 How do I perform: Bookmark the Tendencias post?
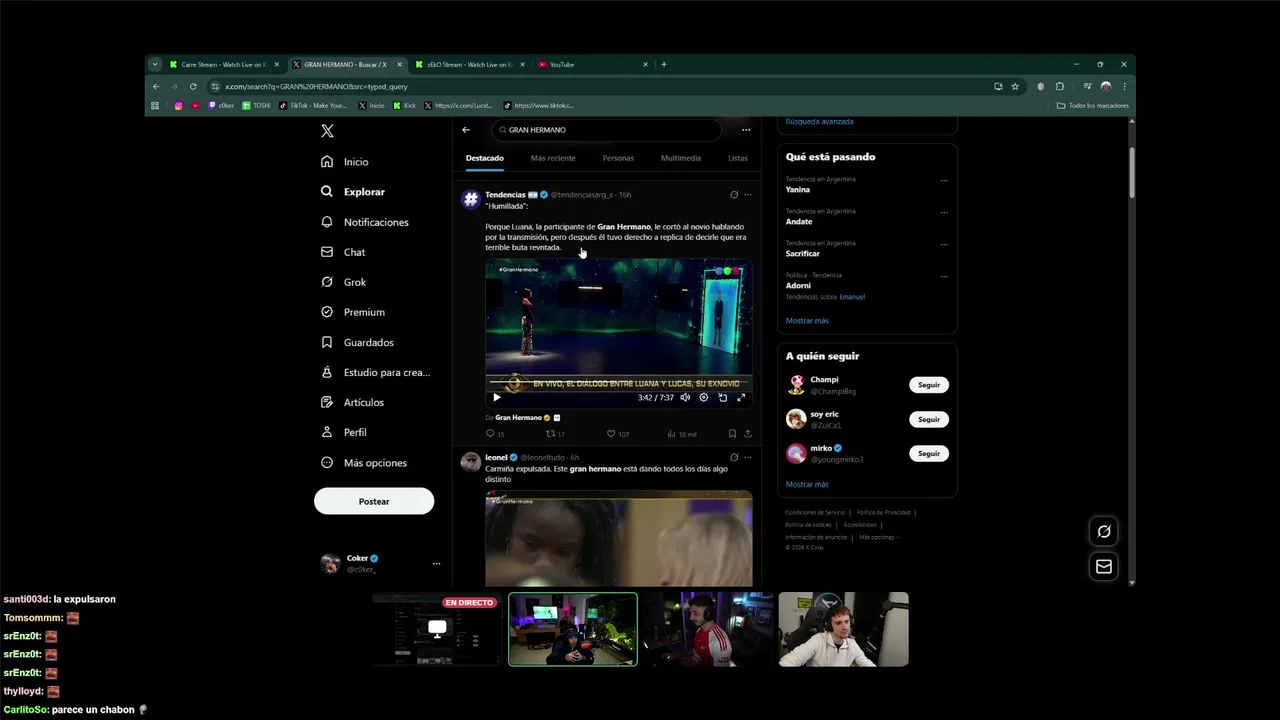point(732,434)
